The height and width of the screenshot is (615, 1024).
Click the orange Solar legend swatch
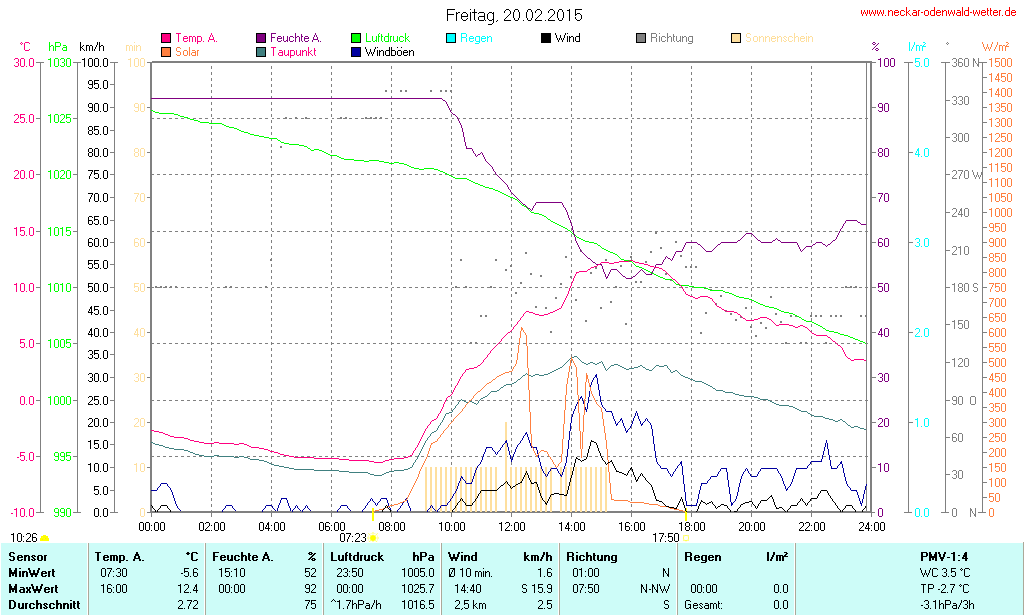tap(166, 51)
